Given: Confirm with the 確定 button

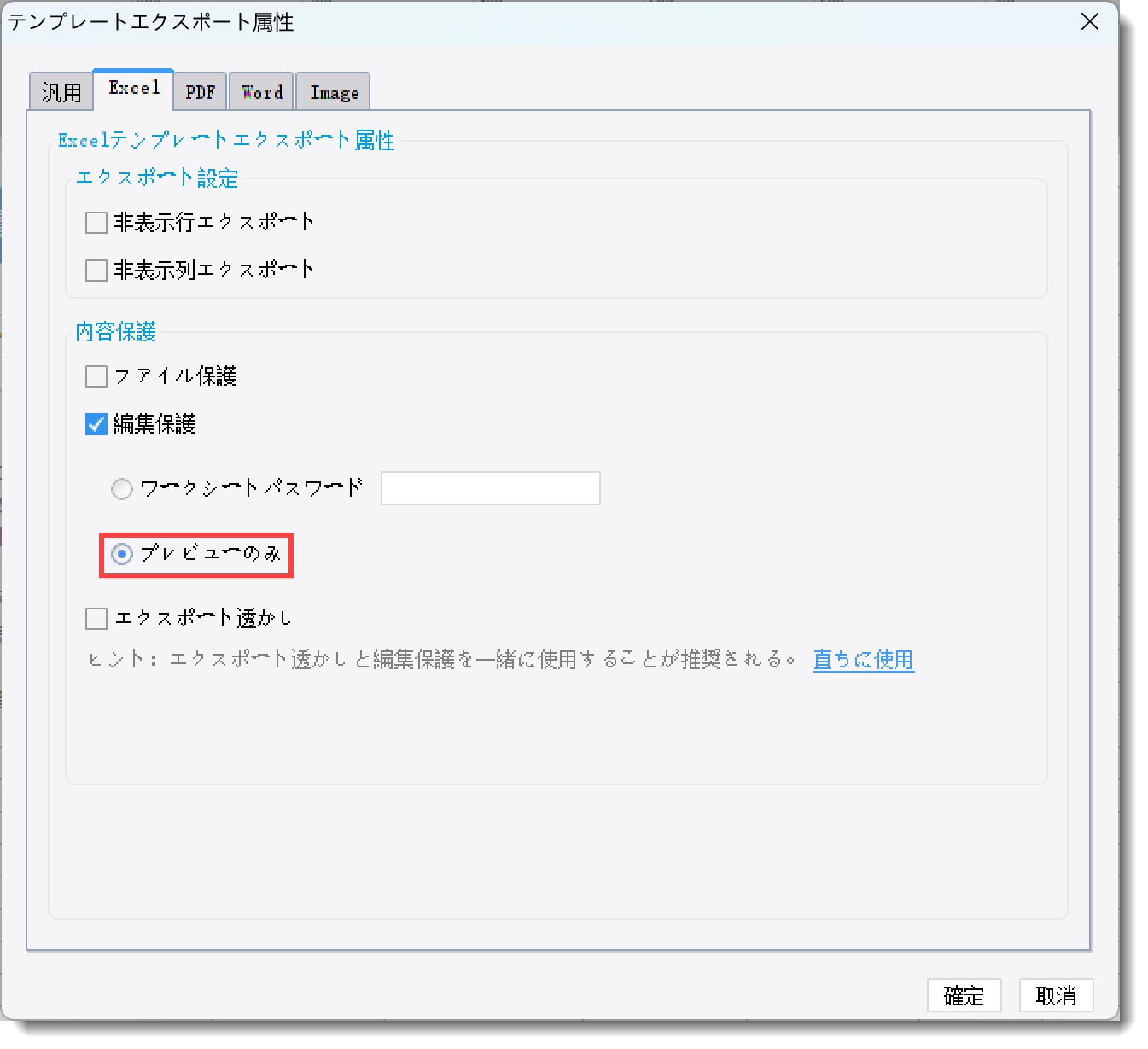Looking at the screenshot, I should (964, 995).
